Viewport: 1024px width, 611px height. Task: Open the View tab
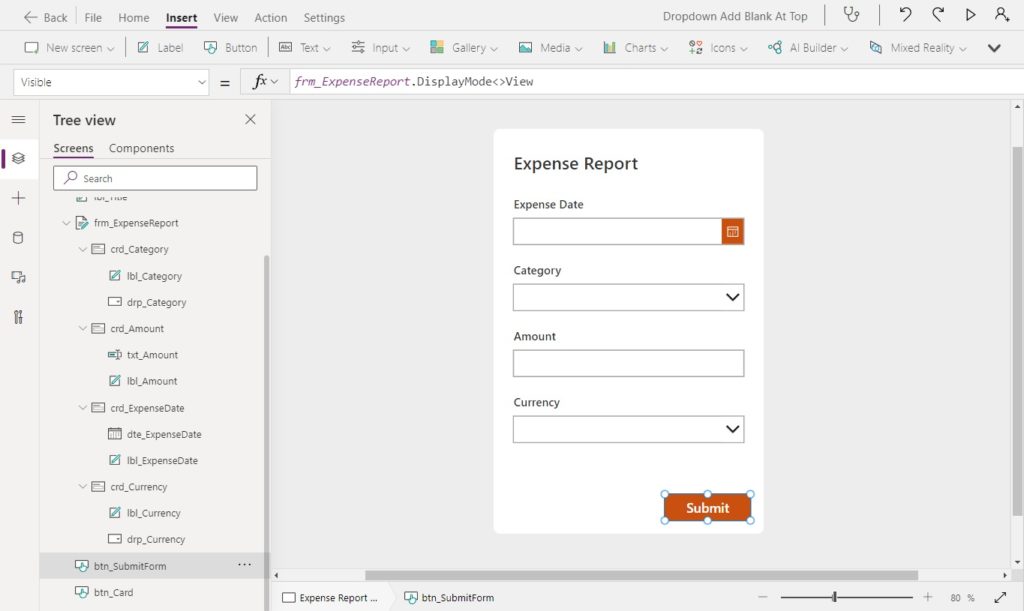tap(225, 18)
